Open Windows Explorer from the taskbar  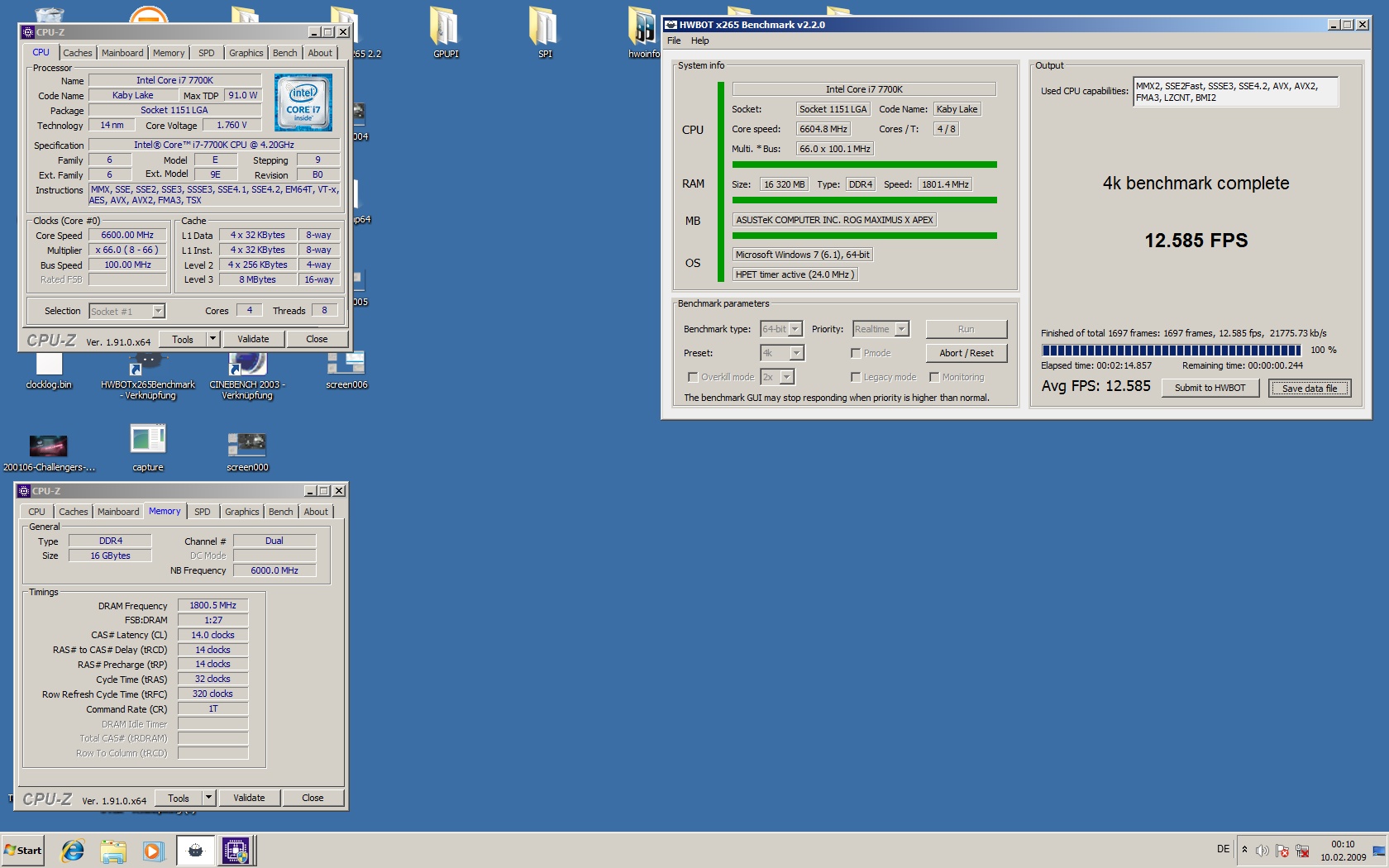click(112, 851)
